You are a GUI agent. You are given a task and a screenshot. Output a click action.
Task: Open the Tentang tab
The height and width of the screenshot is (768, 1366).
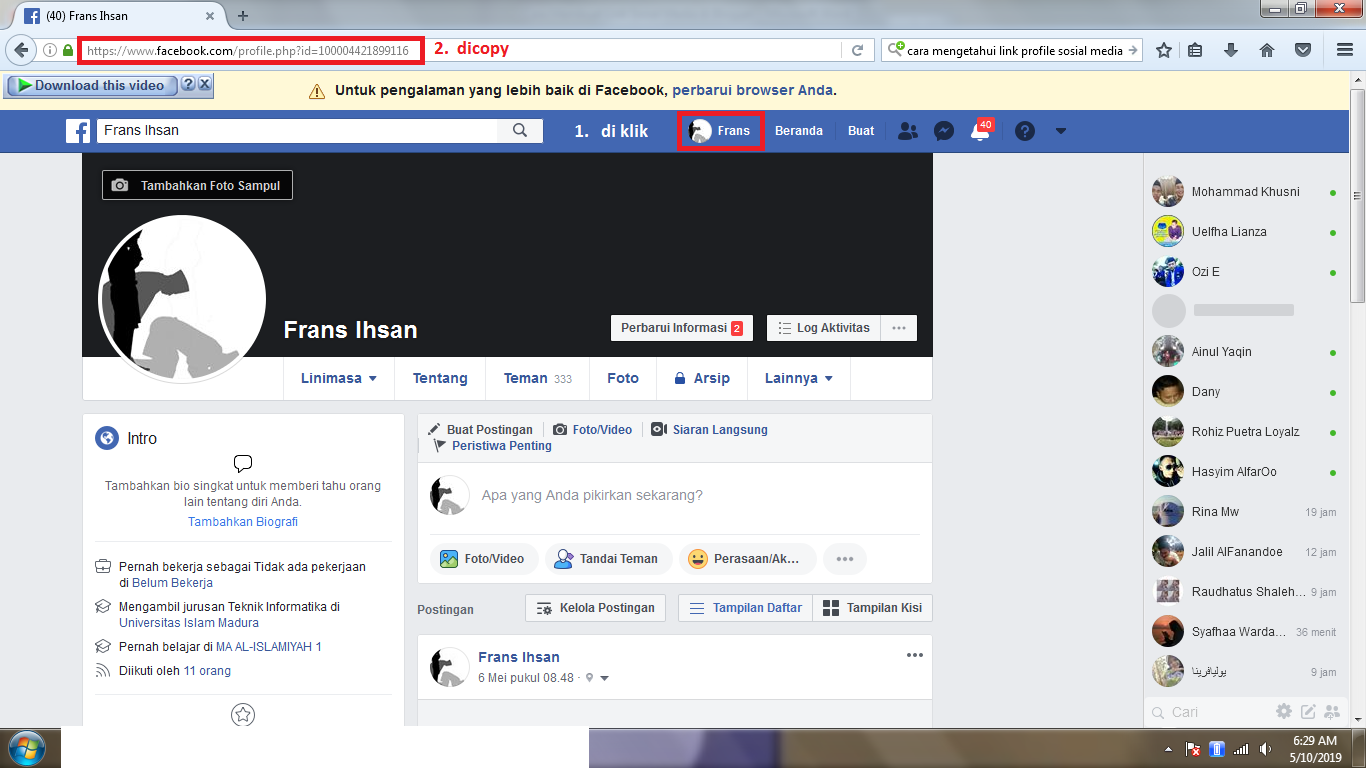coord(440,378)
